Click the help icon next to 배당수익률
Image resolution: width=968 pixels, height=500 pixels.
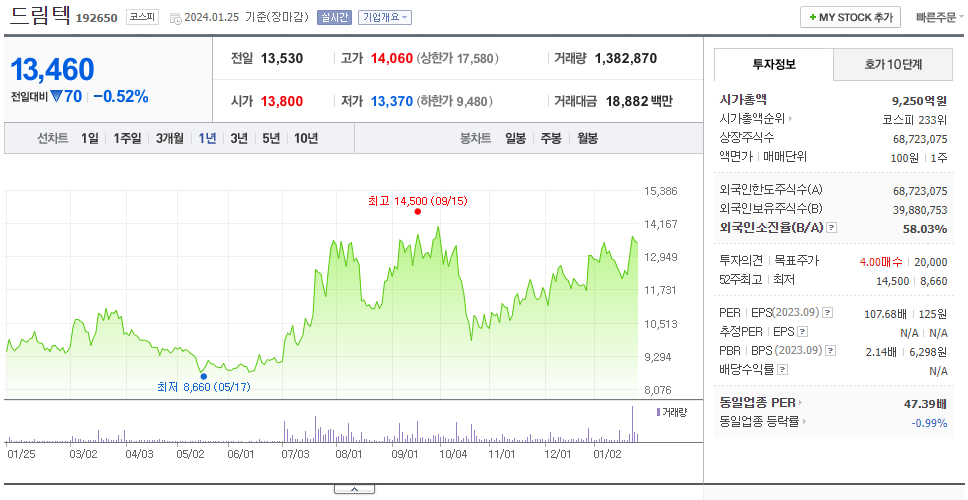coord(782,370)
